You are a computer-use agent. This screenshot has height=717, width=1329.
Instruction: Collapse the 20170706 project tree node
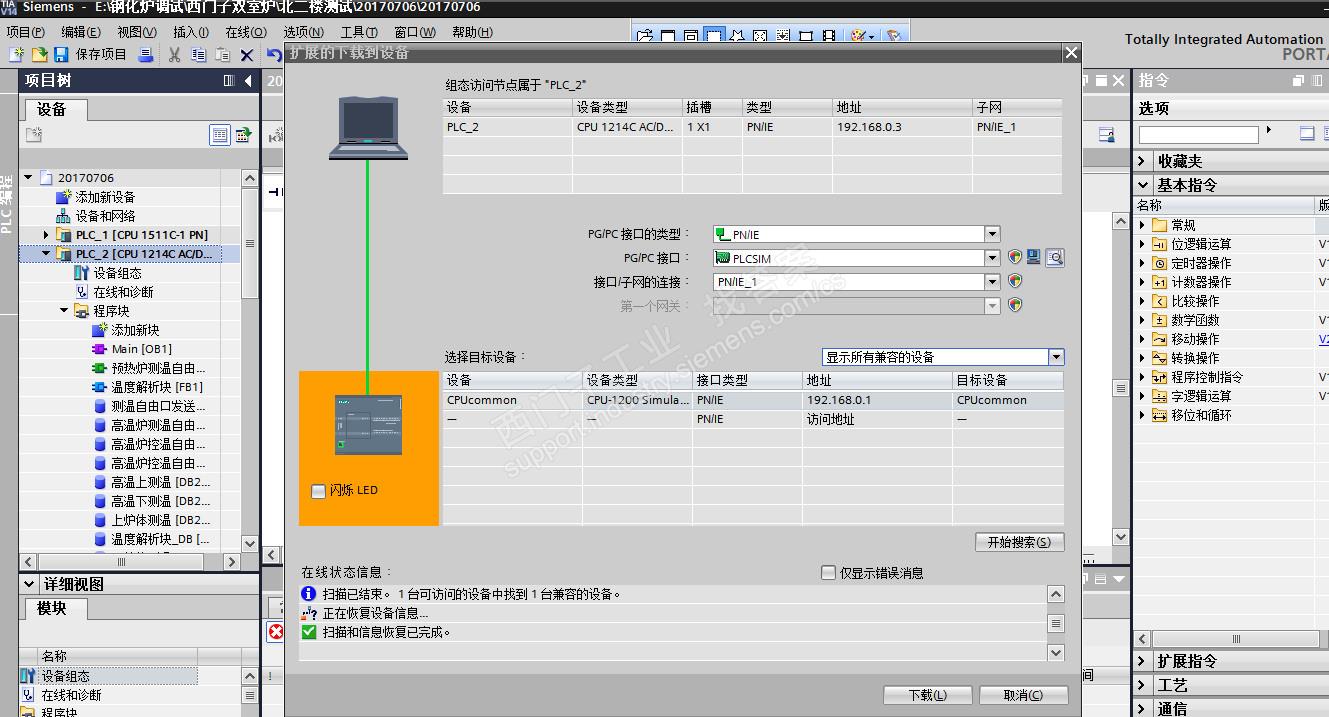[29, 178]
